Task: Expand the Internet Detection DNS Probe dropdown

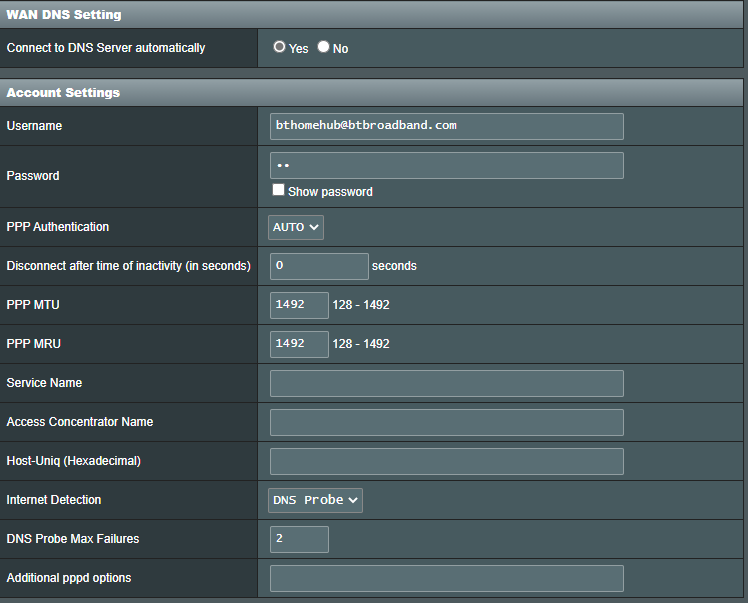Action: [315, 500]
